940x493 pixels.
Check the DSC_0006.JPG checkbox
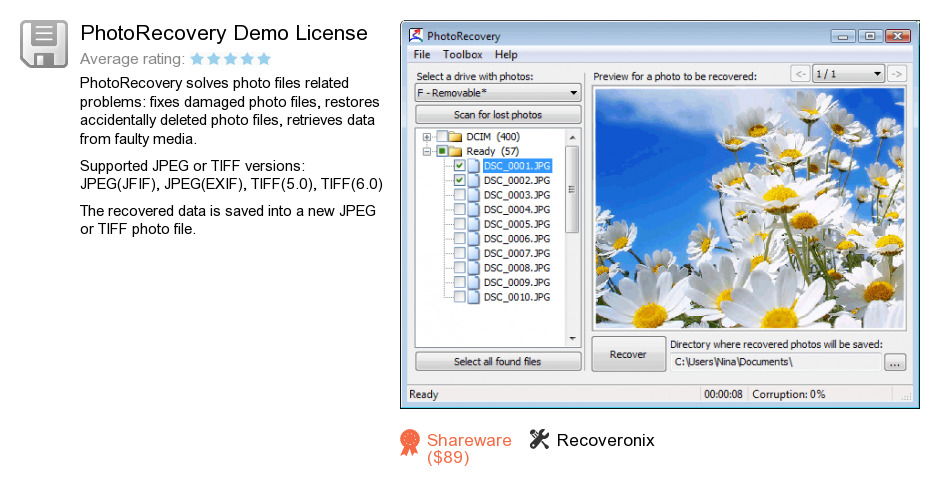459,239
